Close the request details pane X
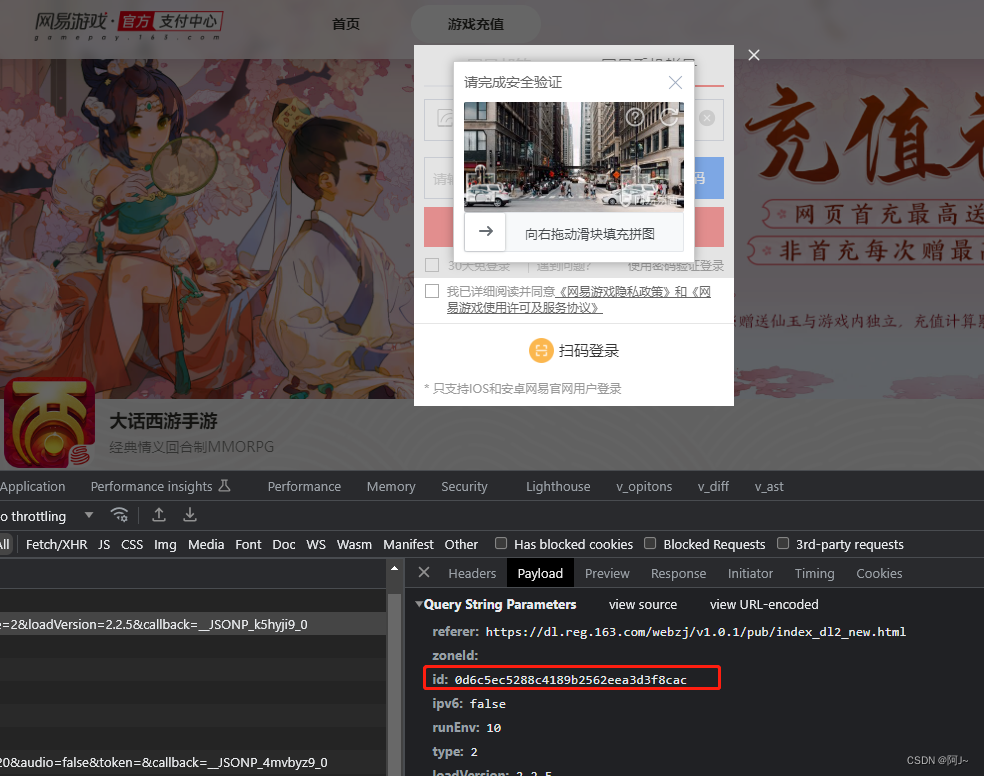 pos(424,572)
